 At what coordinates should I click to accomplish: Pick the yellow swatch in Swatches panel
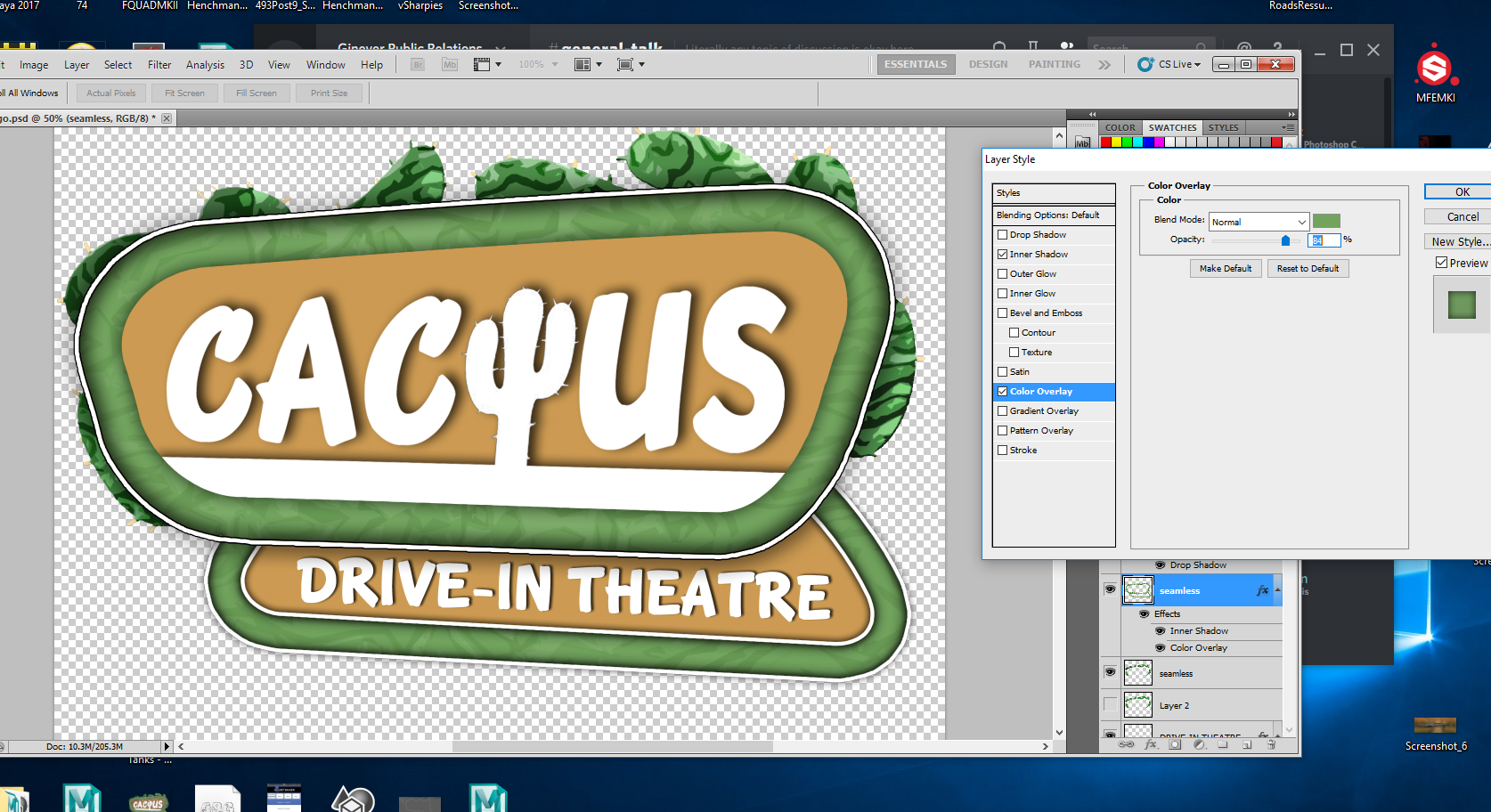pos(1116,142)
